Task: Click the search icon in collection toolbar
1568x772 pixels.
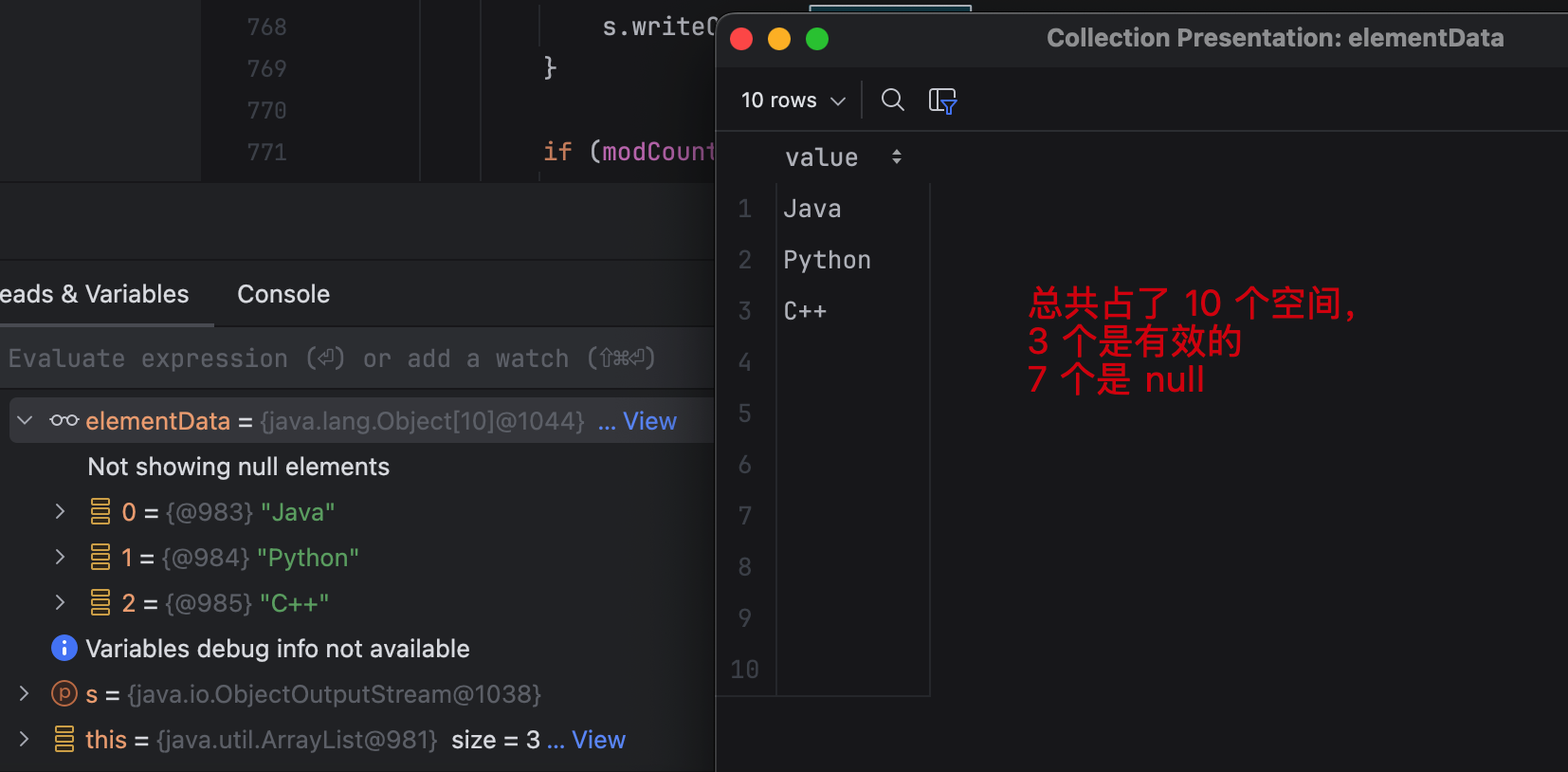Action: (x=892, y=100)
